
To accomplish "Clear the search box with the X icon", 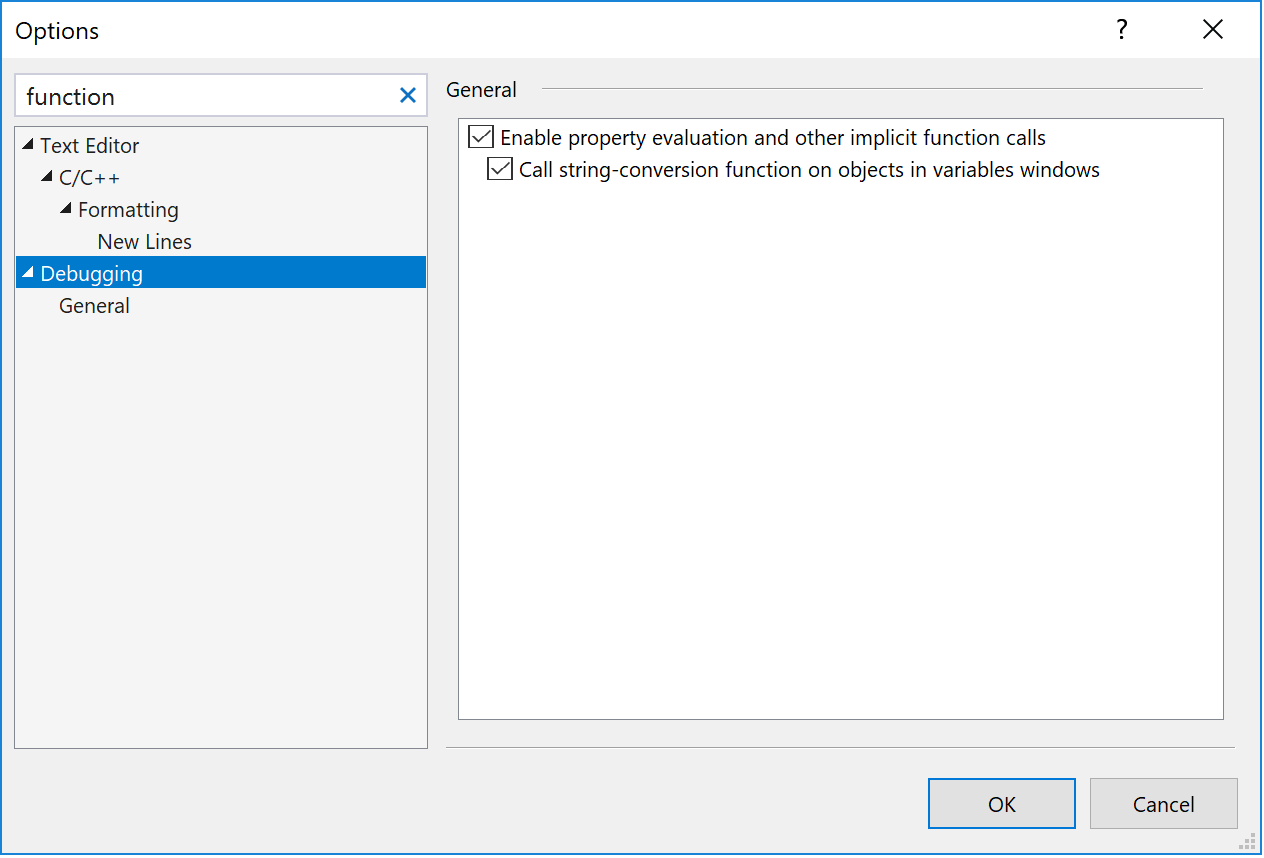I will pos(407,95).
